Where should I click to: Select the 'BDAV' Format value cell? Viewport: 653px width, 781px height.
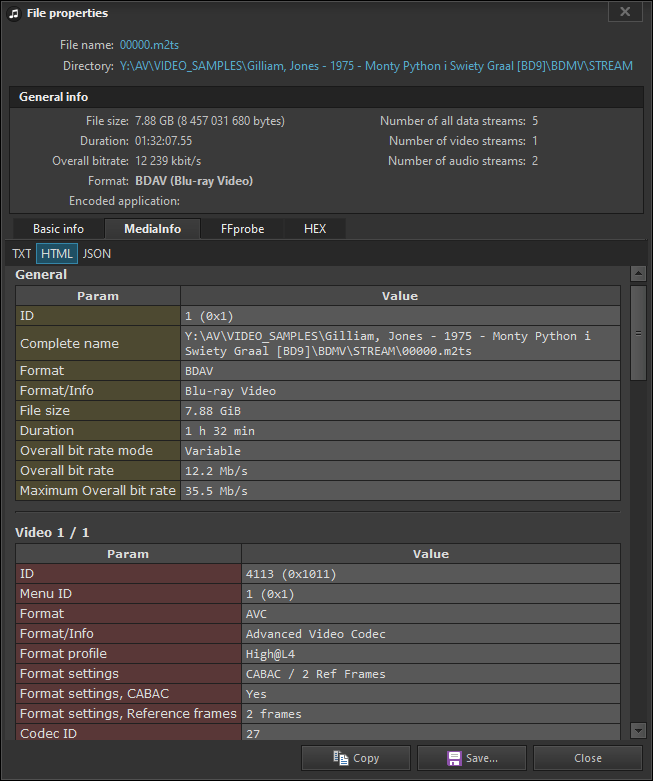[x=400, y=371]
